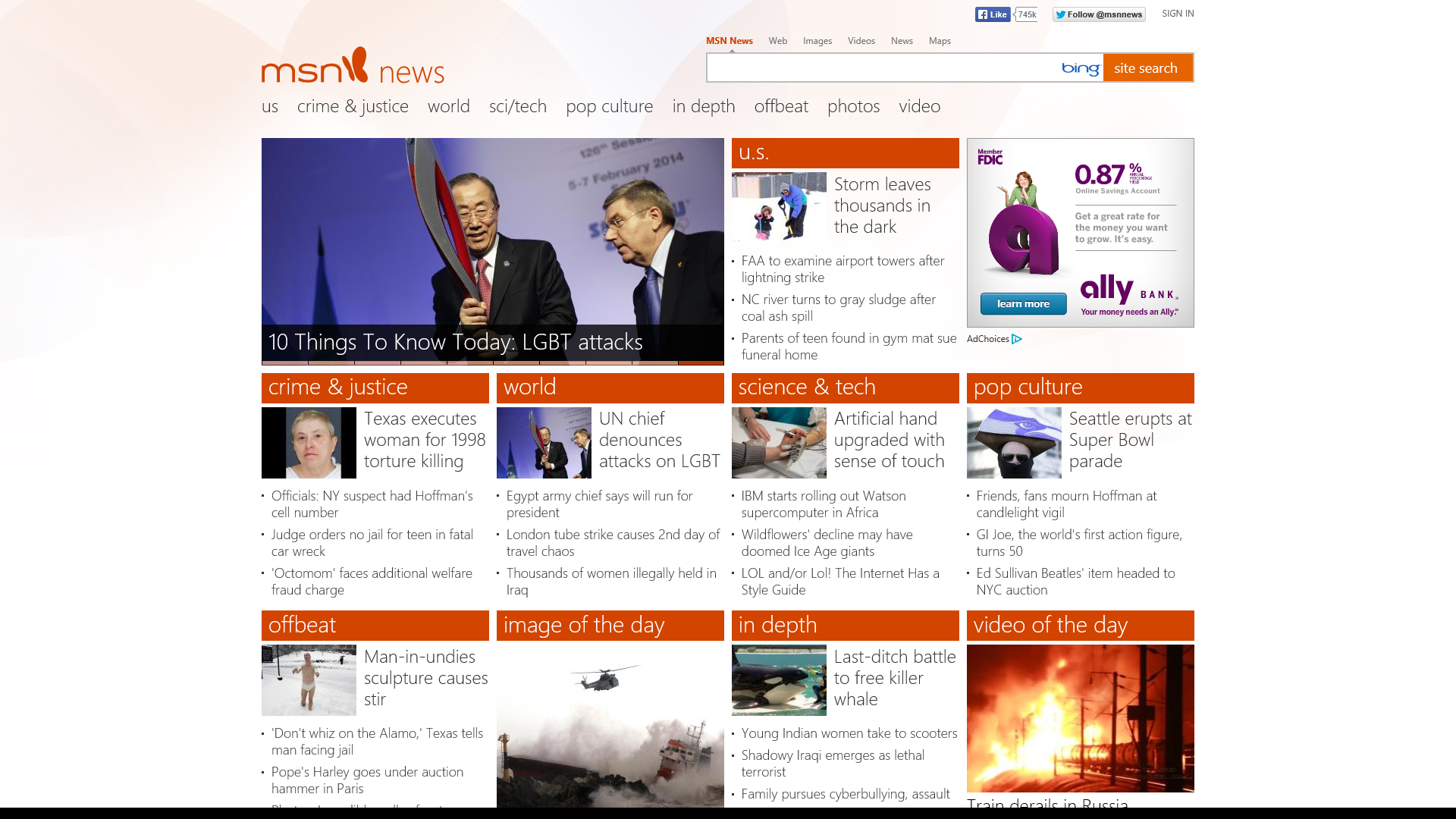Switch search scope to Images
This screenshot has height=819, width=1456.
[817, 41]
